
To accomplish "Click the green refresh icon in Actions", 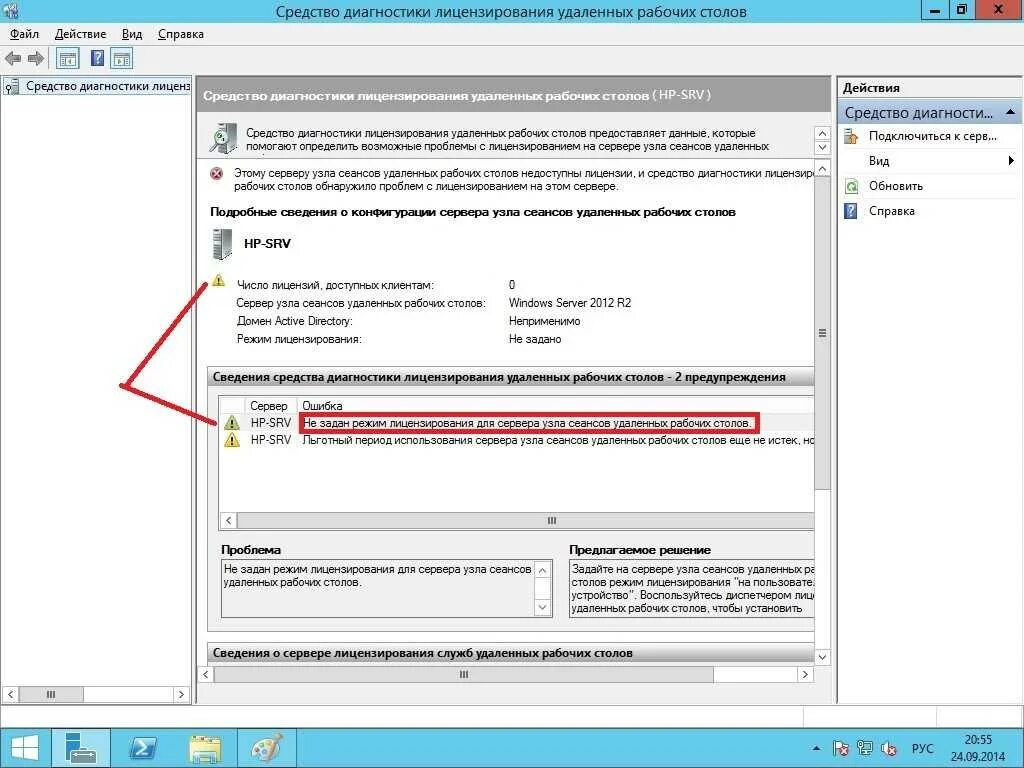I will [x=851, y=187].
